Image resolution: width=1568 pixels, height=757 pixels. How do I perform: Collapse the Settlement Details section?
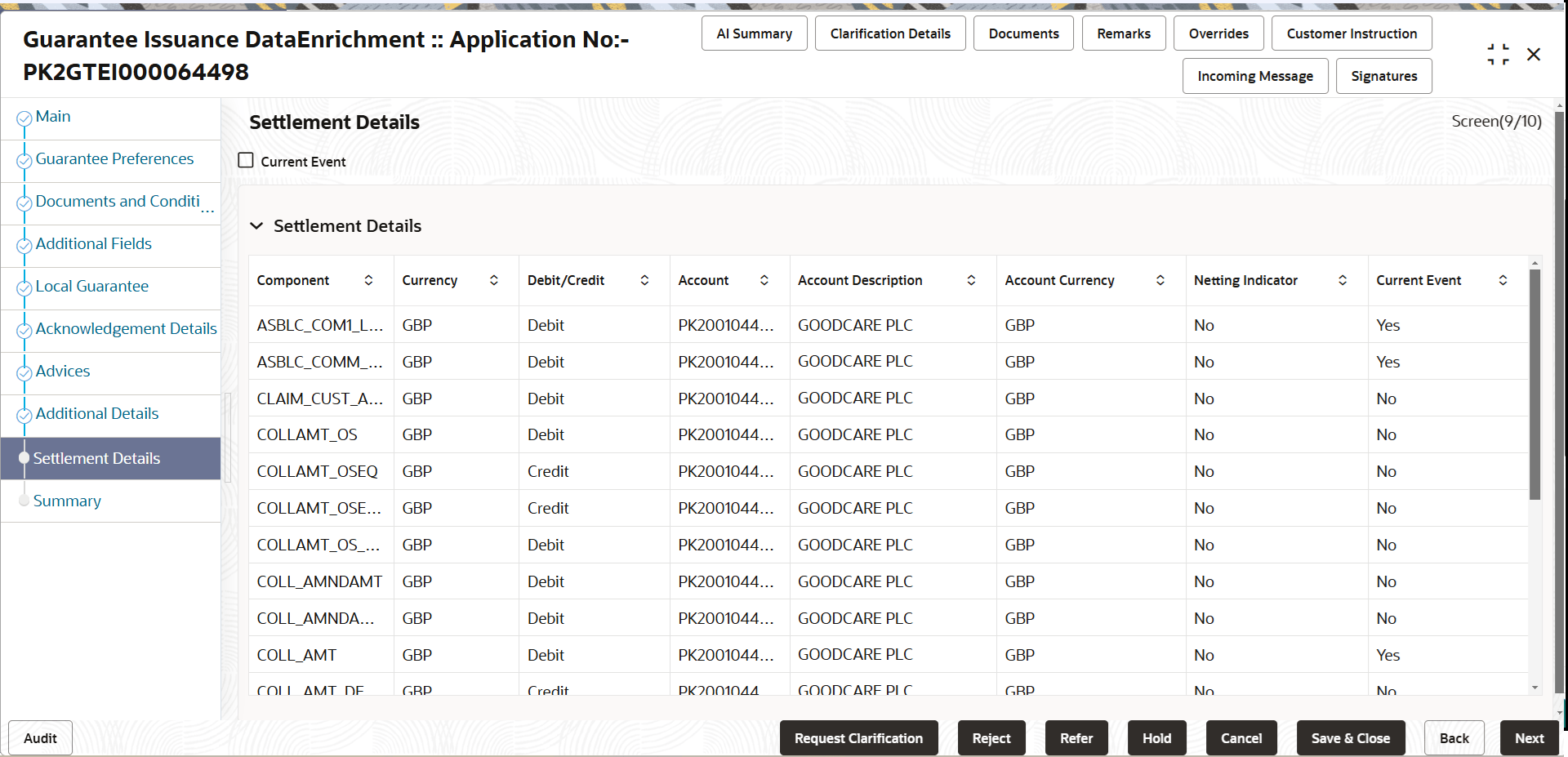tap(256, 226)
